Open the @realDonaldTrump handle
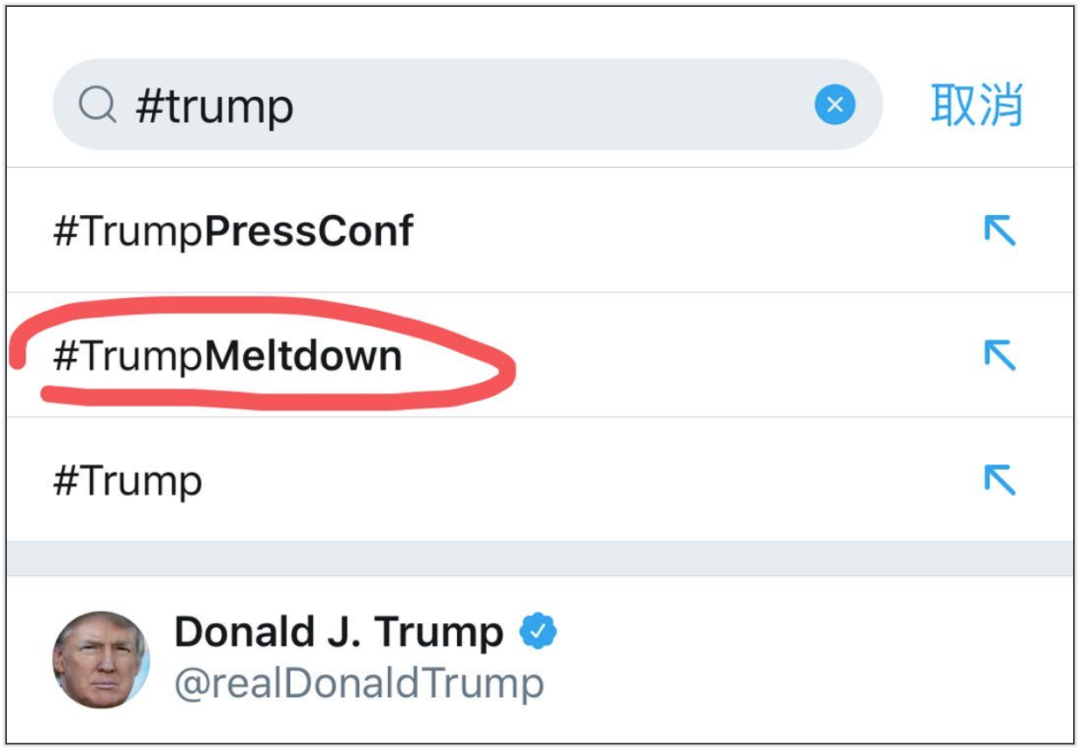The height and width of the screenshot is (748, 1080). pyautogui.click(x=359, y=683)
